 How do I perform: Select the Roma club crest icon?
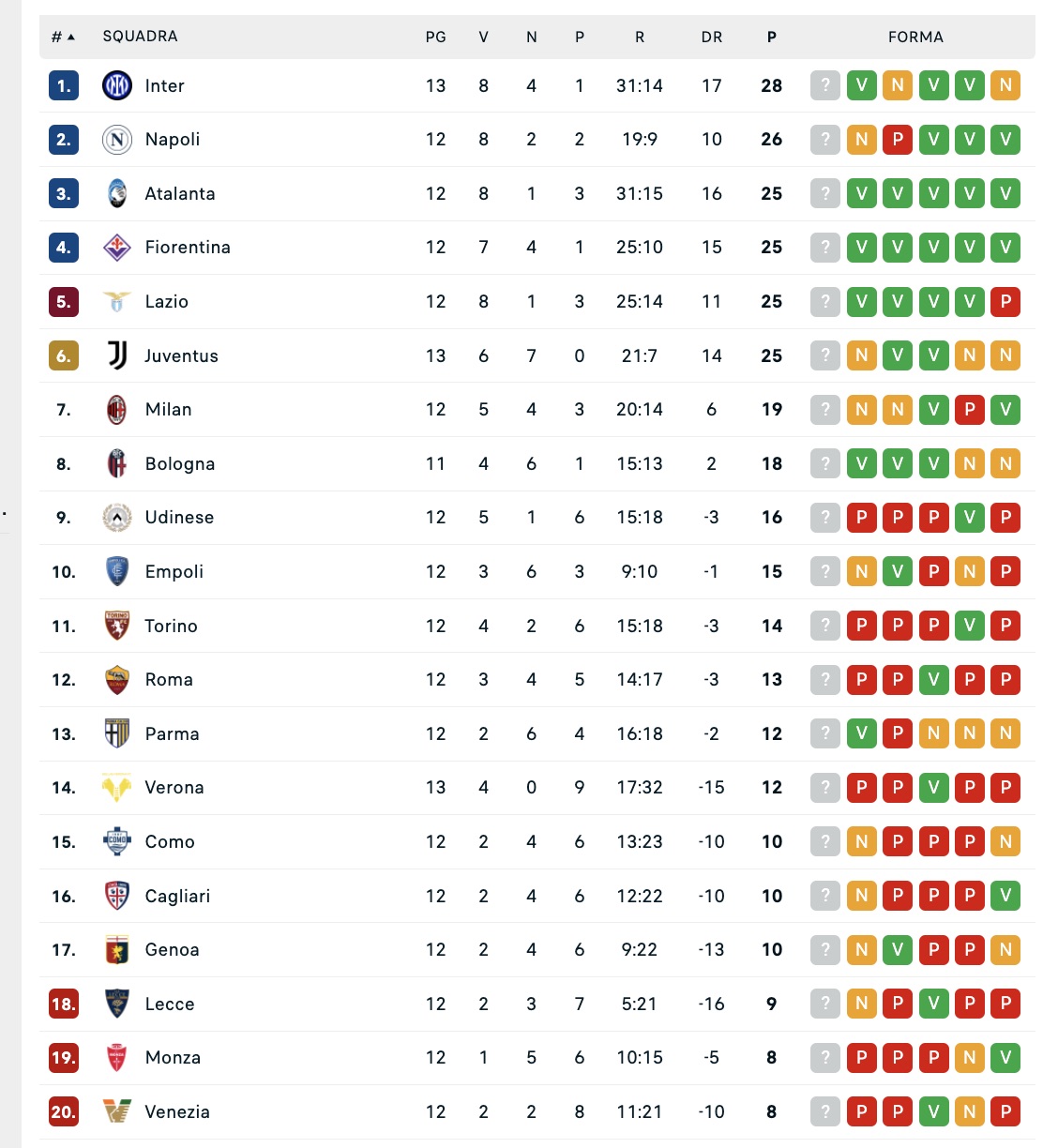[x=117, y=680]
